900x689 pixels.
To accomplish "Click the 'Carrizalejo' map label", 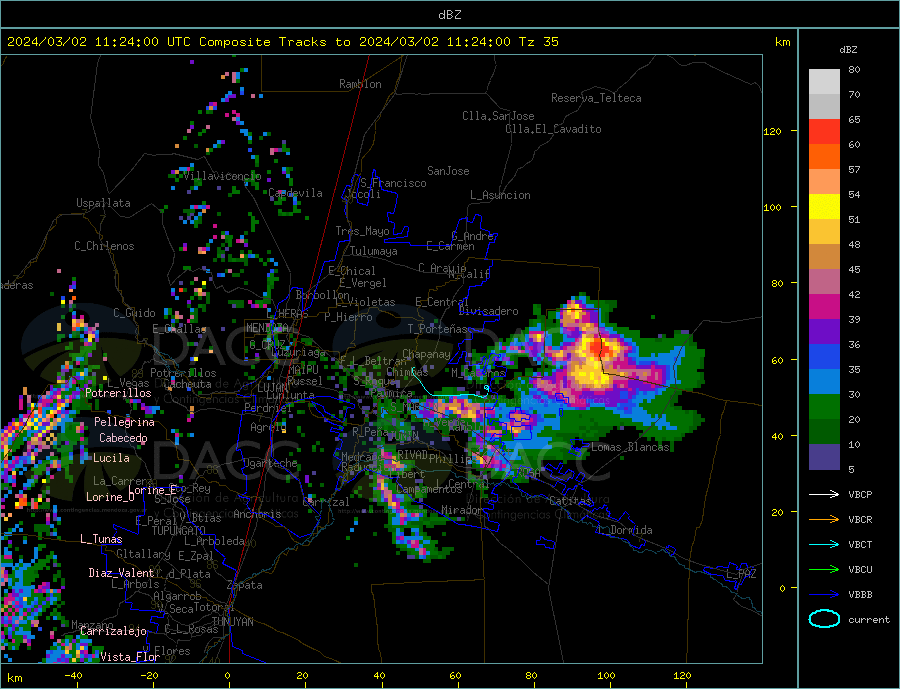I will pos(113,631).
